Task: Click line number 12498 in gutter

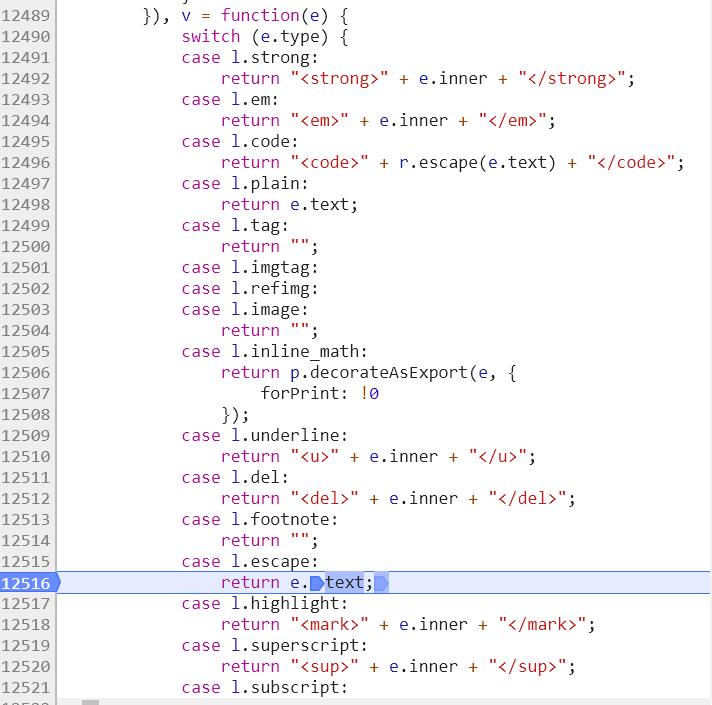Action: (x=26, y=204)
